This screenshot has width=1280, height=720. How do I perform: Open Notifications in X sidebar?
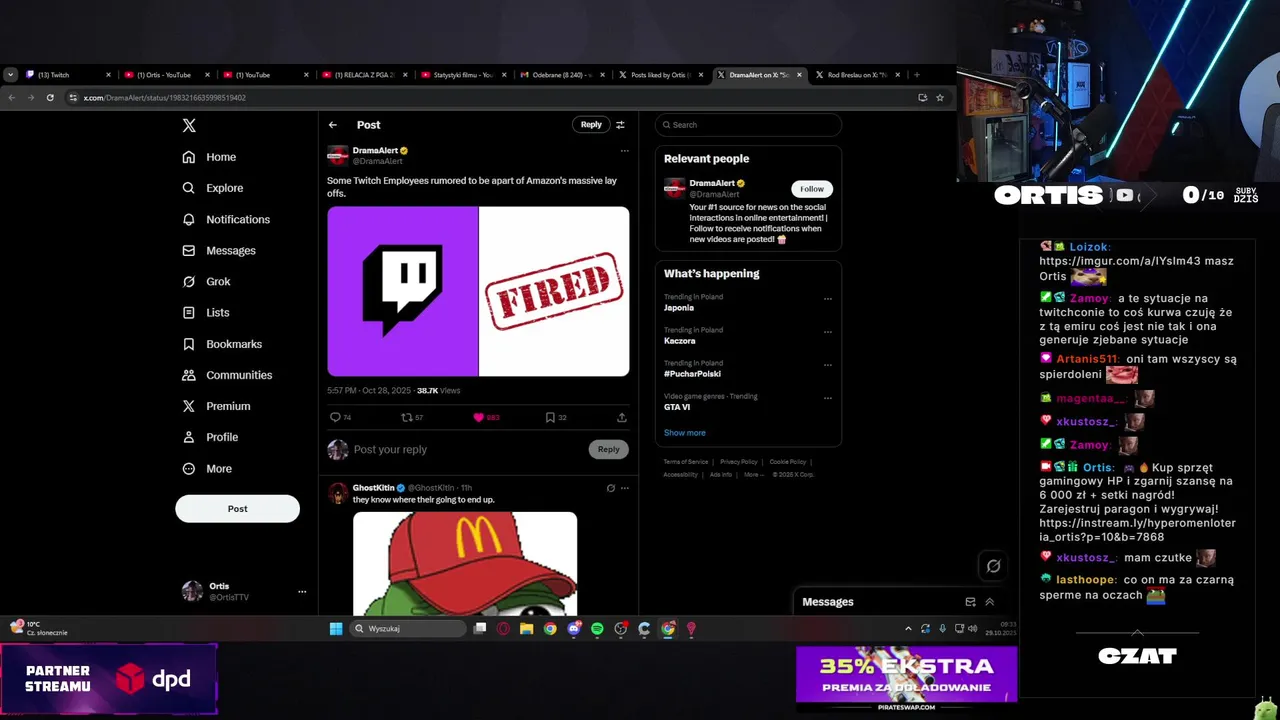pos(226,219)
